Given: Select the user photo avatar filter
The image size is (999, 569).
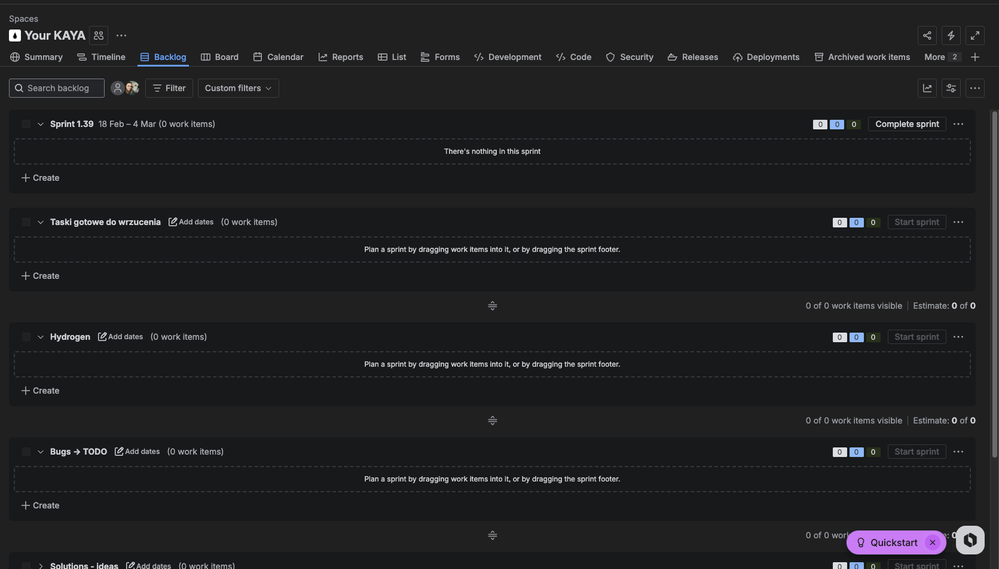Looking at the screenshot, I should [132, 88].
